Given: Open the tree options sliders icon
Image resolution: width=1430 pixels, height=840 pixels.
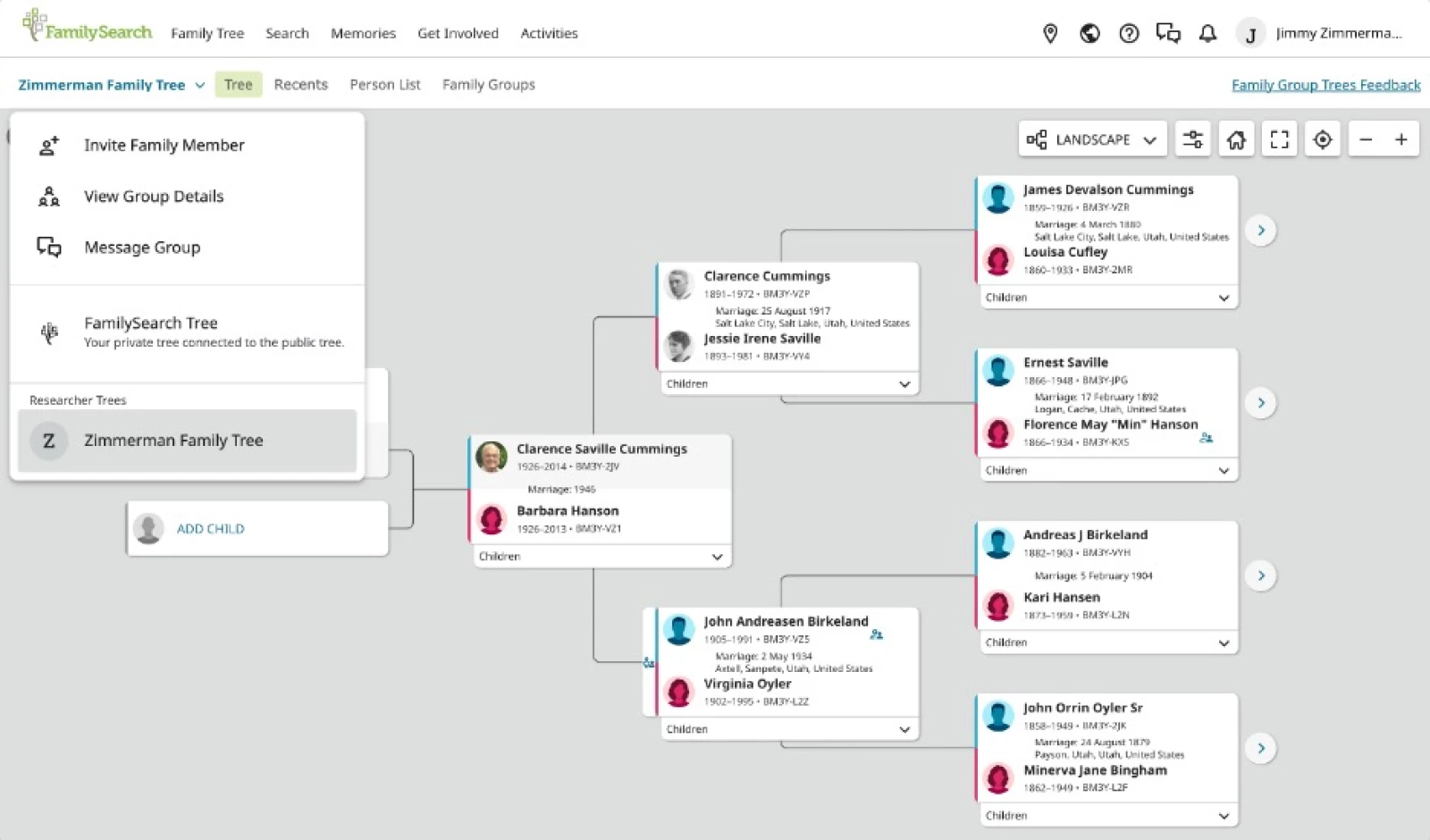Looking at the screenshot, I should (1193, 139).
